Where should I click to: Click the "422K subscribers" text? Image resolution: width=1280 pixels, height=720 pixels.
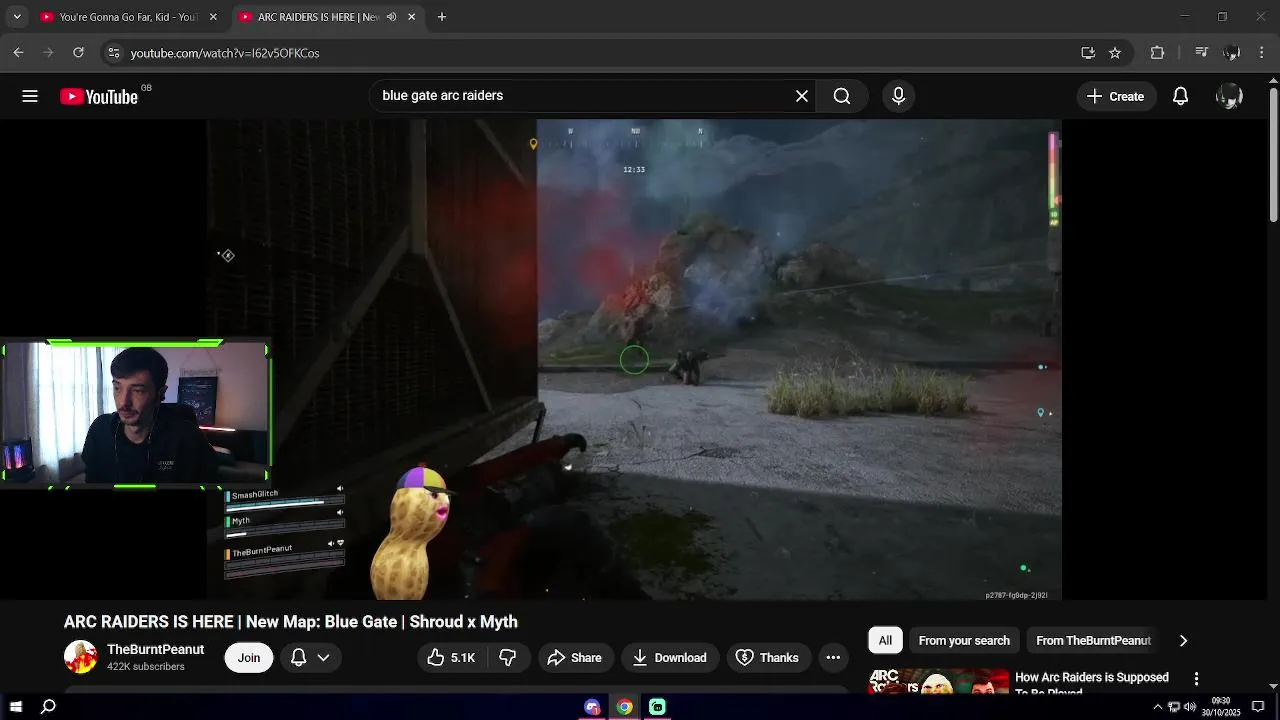click(x=146, y=667)
